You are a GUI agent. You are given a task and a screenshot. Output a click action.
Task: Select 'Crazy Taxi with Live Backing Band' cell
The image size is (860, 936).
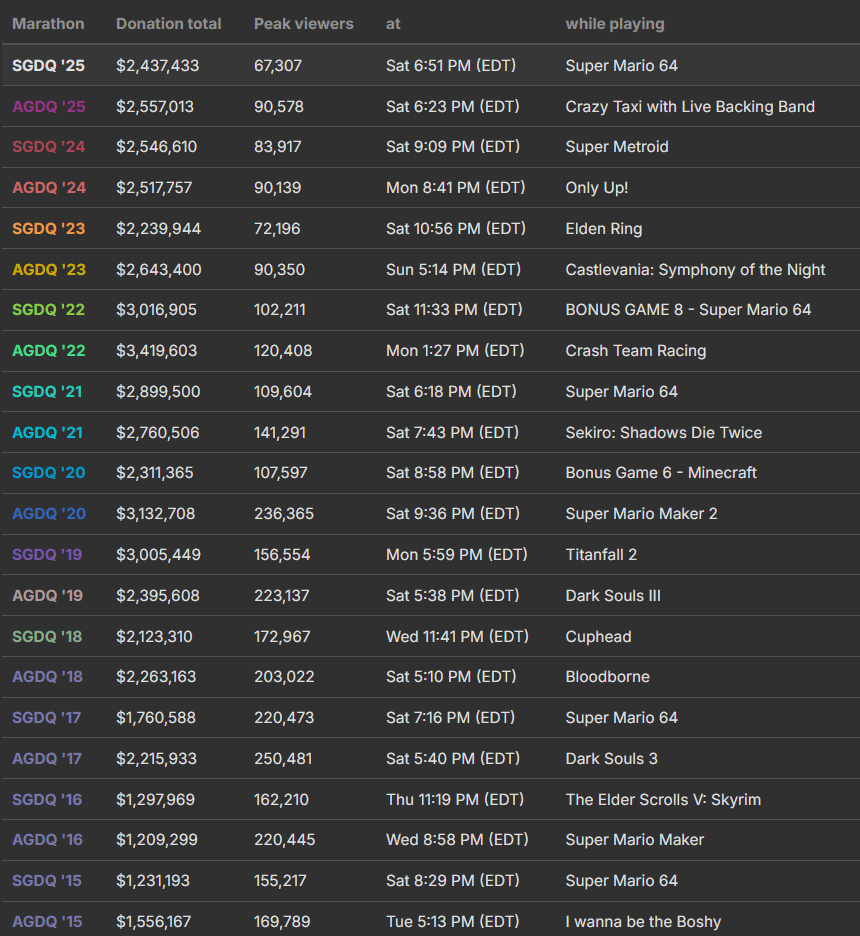point(690,106)
